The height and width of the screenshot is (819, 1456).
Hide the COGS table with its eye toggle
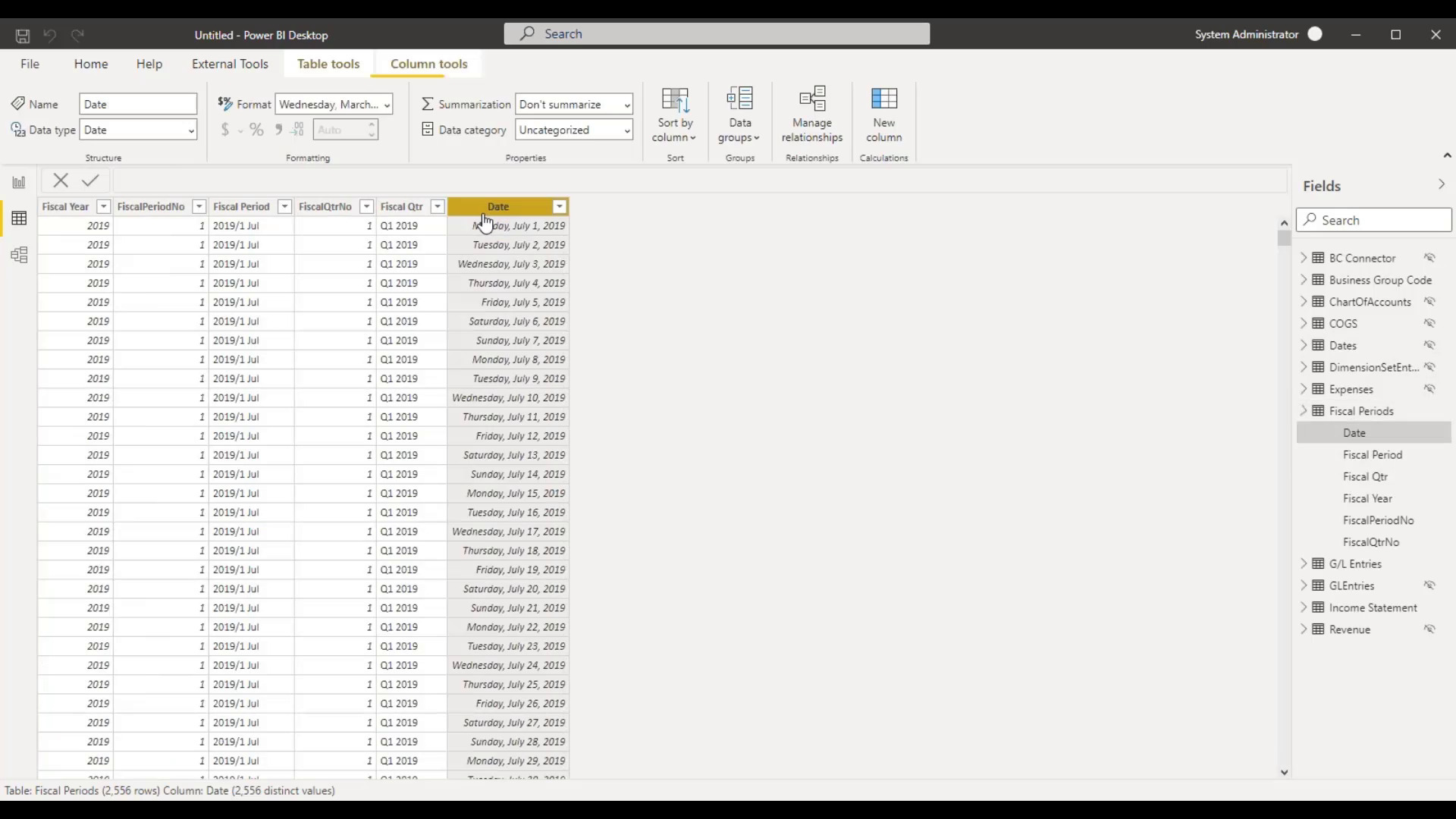click(1430, 323)
